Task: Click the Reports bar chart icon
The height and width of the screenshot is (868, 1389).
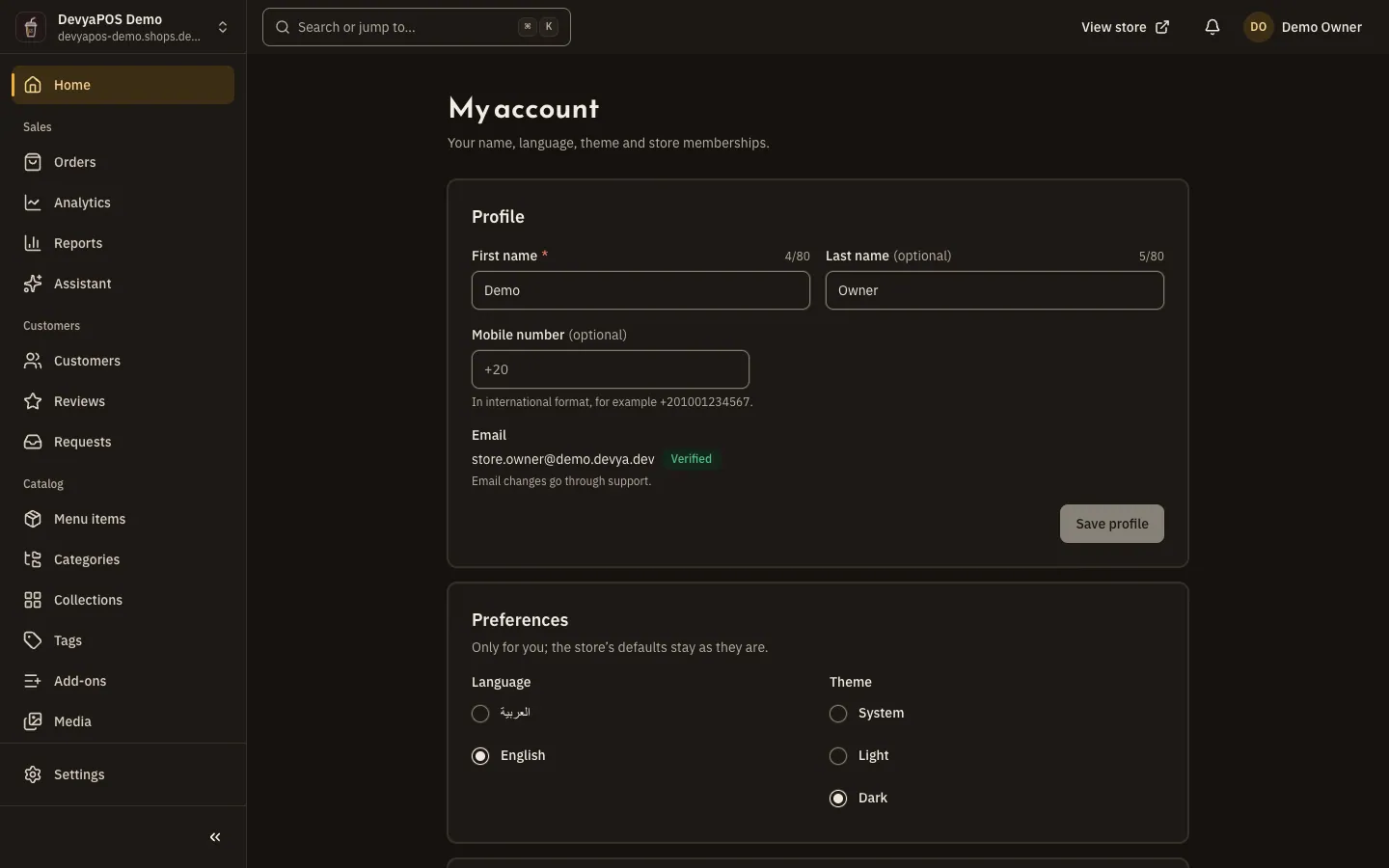Action: [33, 243]
